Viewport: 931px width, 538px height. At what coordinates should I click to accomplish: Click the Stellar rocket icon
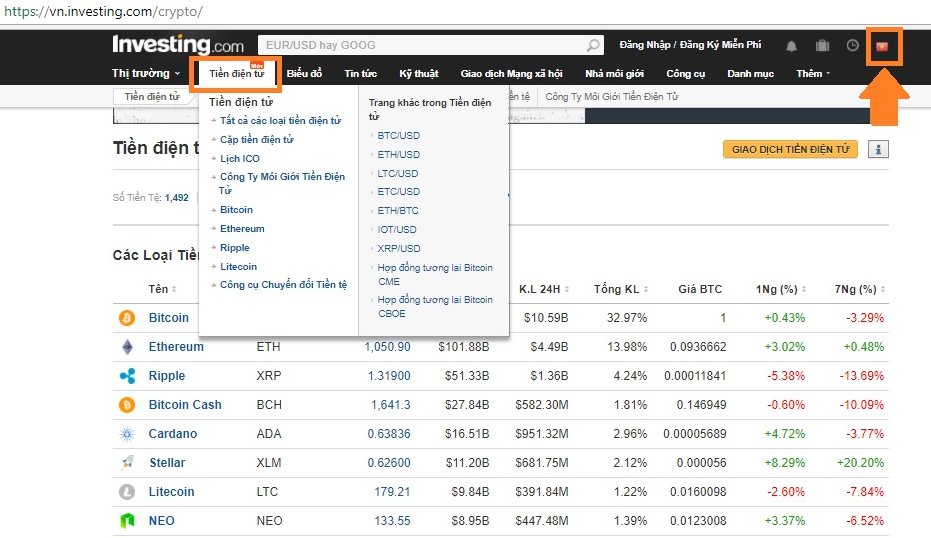(x=127, y=463)
